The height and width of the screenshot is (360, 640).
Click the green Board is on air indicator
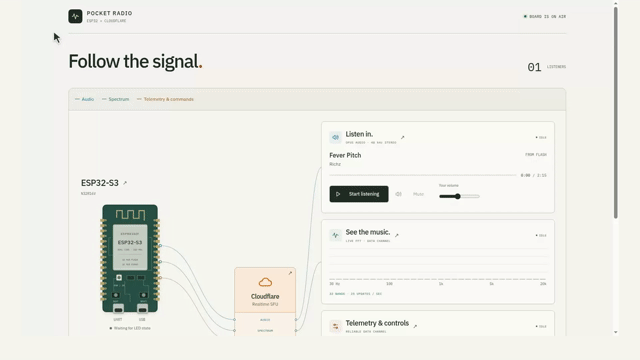[x=525, y=16]
